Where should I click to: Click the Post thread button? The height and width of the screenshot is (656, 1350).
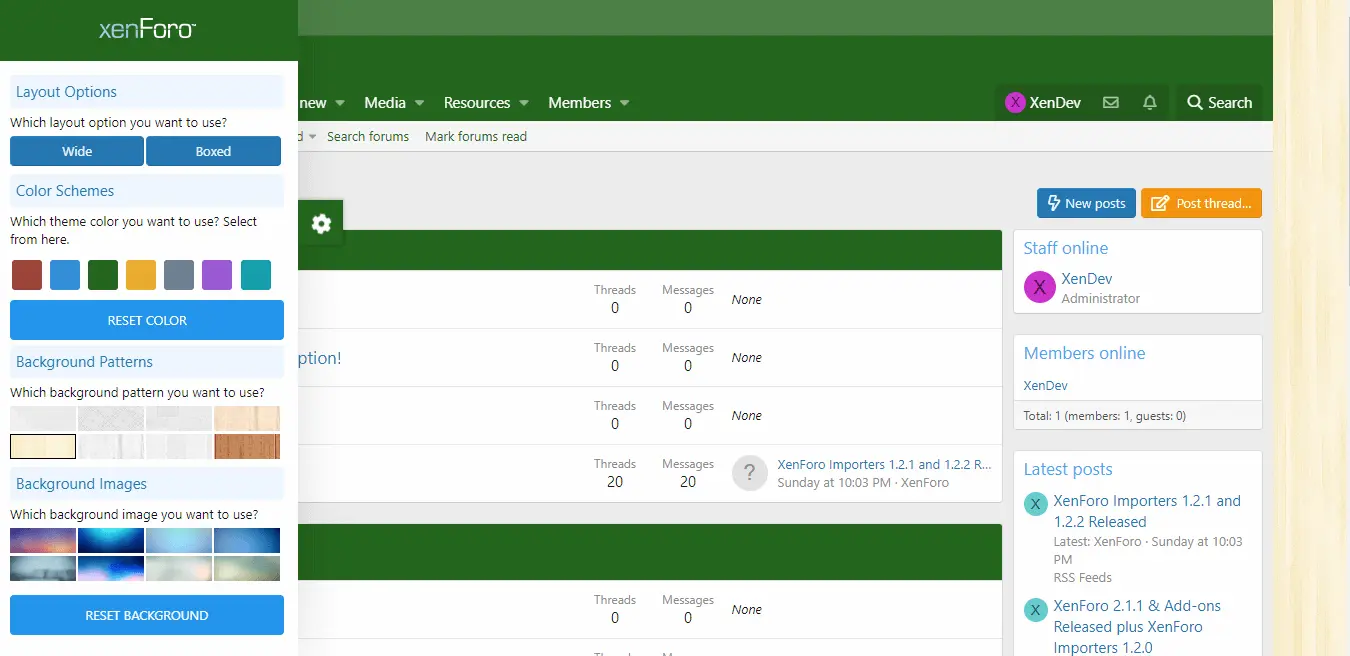1201,203
